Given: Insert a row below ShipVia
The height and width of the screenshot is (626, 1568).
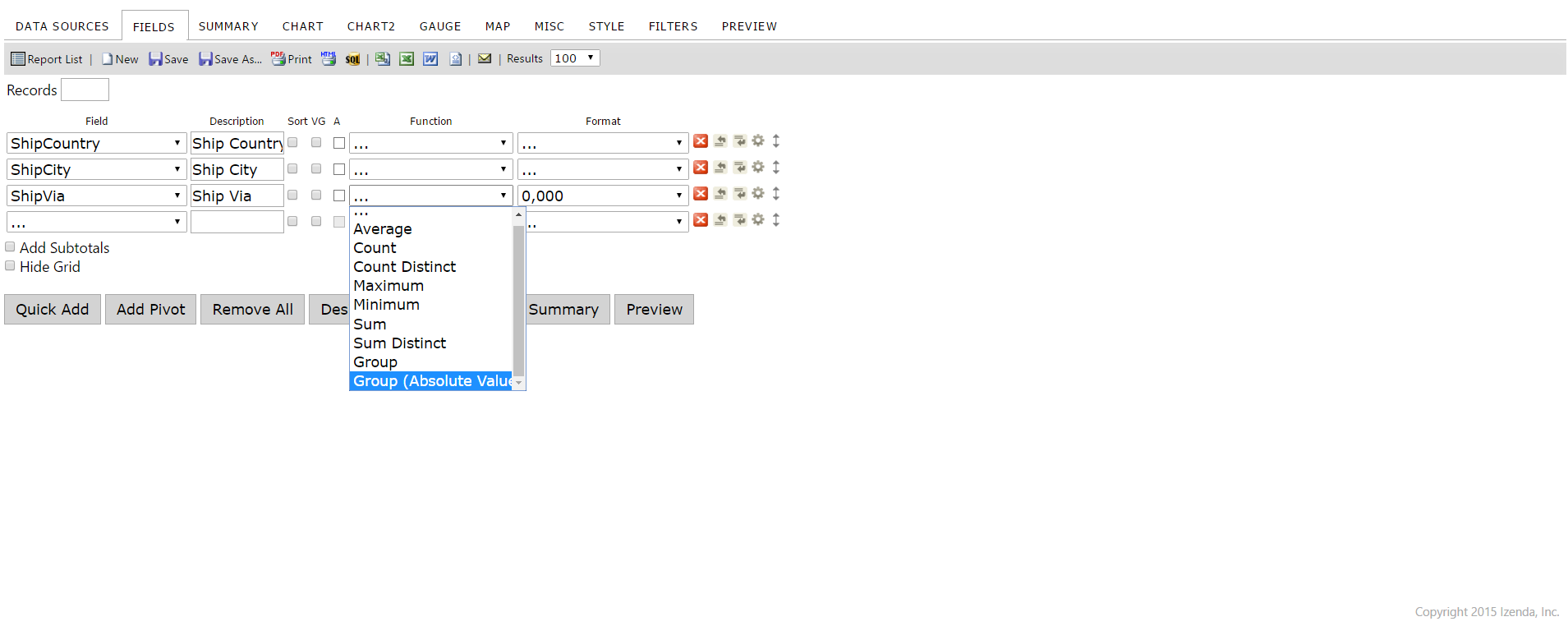Looking at the screenshot, I should click(x=740, y=194).
